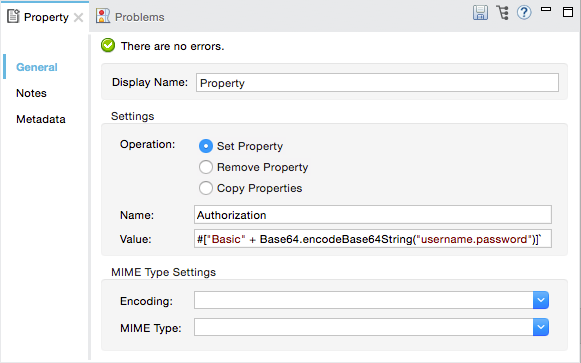Click the 'Encoding:' label
Viewport: 581px width, 363px height.
pyautogui.click(x=146, y=301)
